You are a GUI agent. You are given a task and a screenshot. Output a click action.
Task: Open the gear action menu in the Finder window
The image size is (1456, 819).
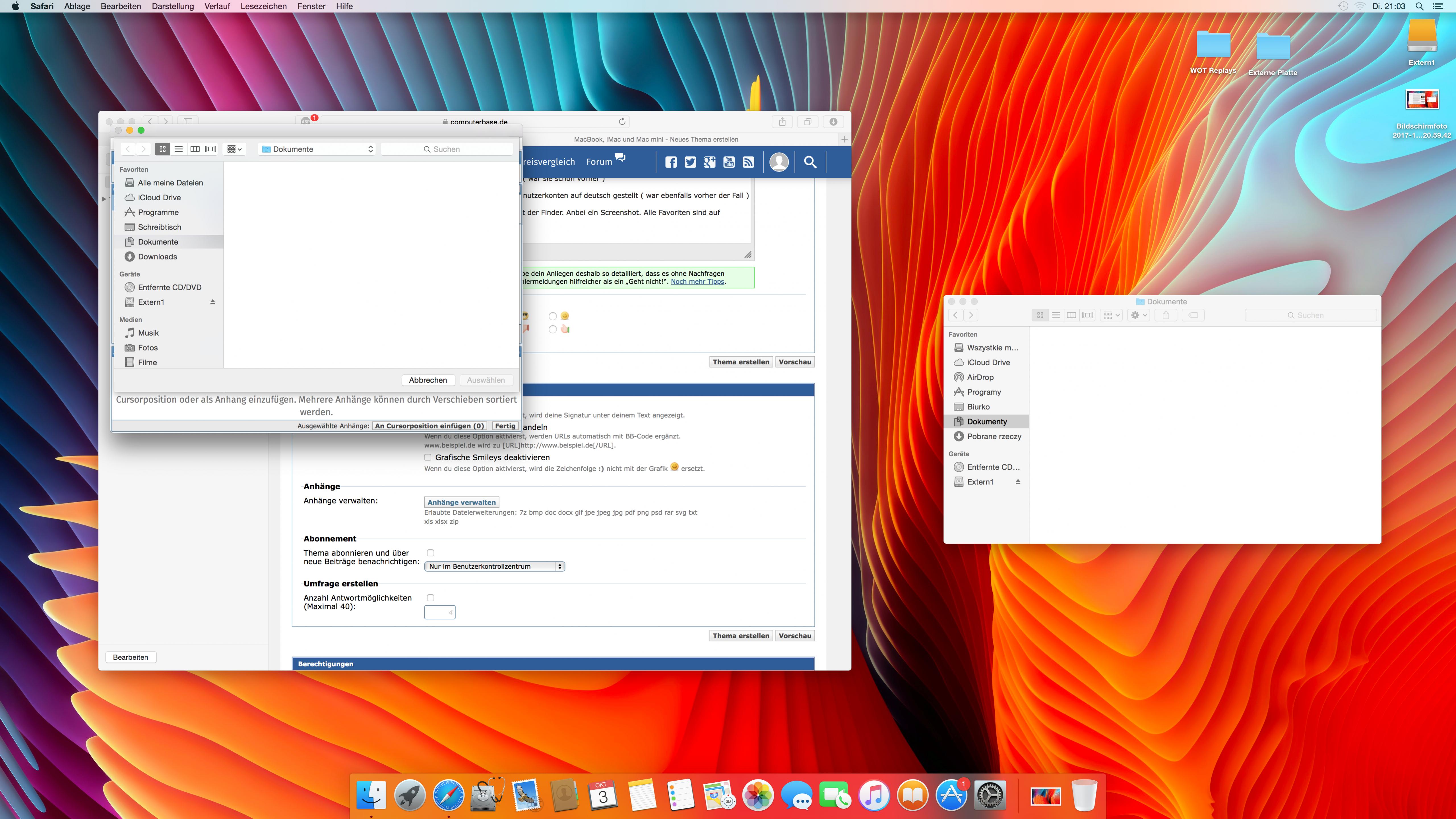pyautogui.click(x=1138, y=315)
